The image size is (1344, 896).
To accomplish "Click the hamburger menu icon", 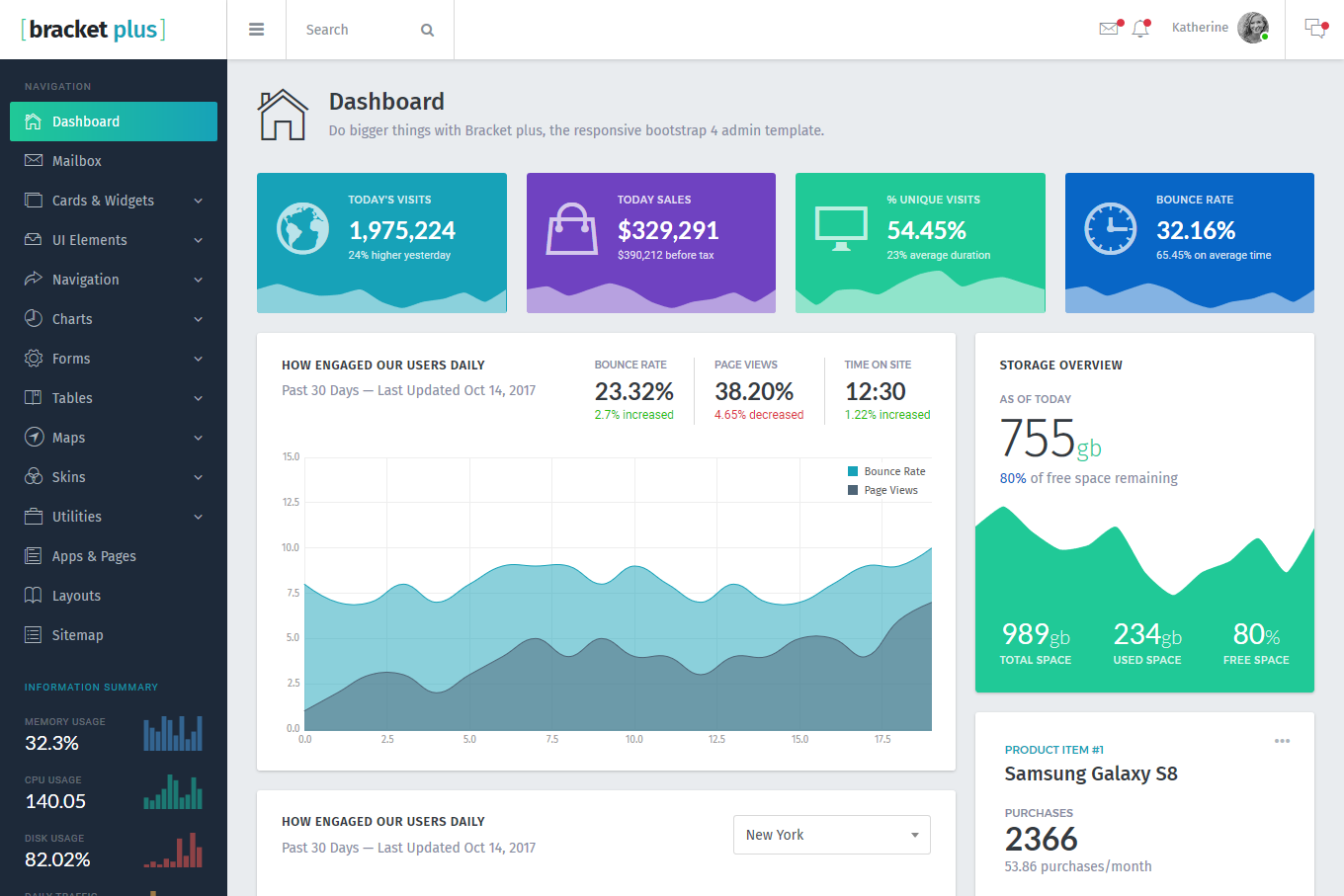I will click(256, 30).
